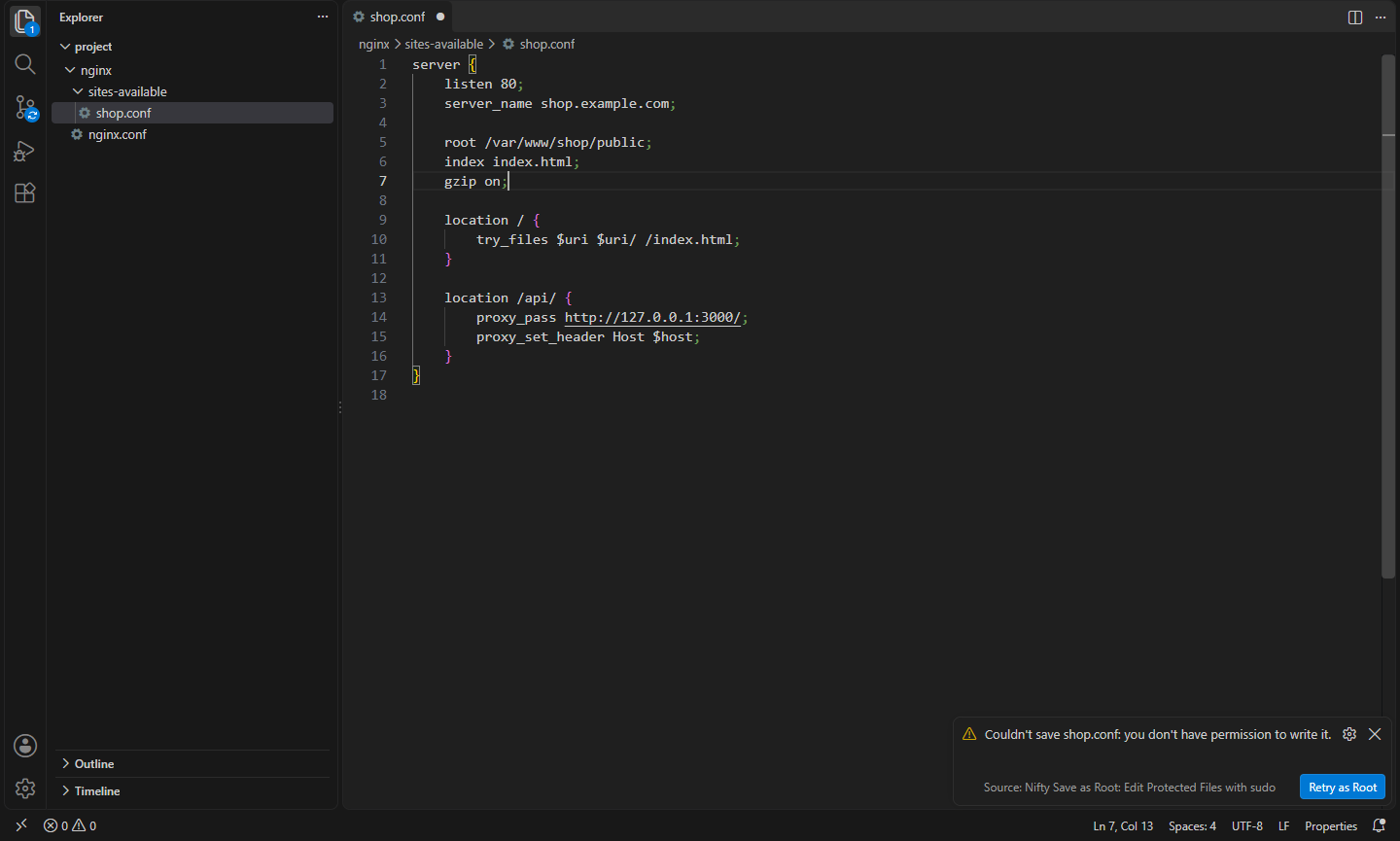Dismiss the save error notification
Screen dimensions: 1400x841
pyautogui.click(x=1375, y=734)
